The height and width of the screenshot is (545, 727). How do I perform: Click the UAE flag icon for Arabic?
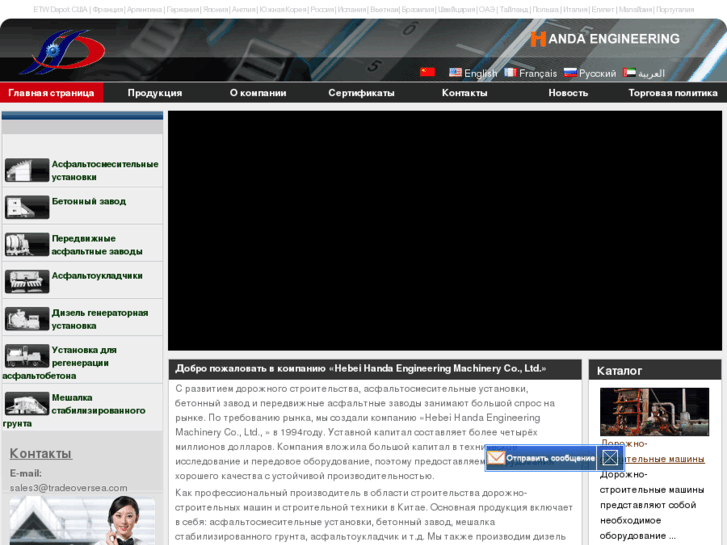pyautogui.click(x=629, y=72)
